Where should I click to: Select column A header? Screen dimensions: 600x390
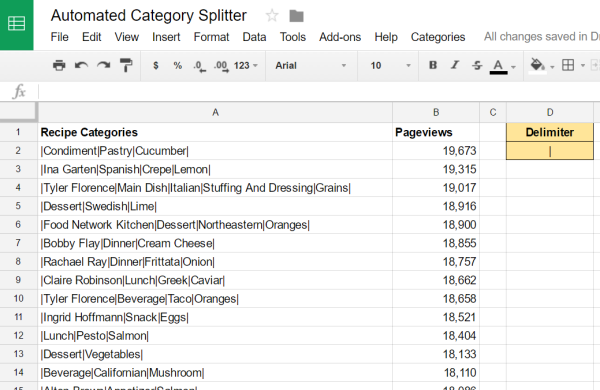point(215,112)
